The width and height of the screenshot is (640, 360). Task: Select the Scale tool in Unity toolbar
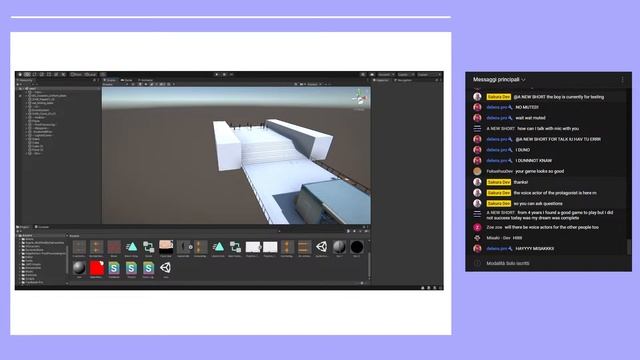coord(42,75)
